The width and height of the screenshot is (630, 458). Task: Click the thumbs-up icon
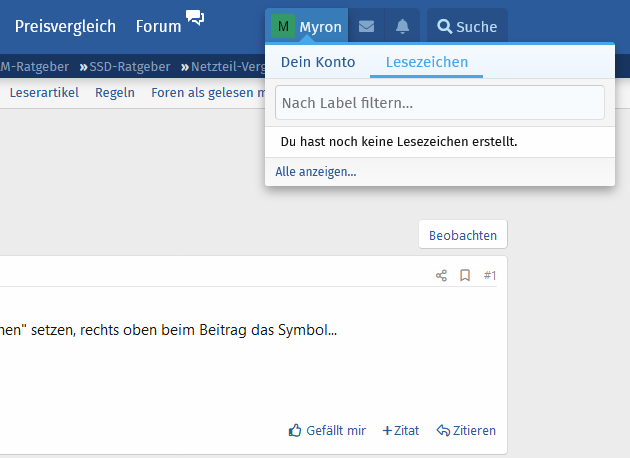(x=295, y=430)
